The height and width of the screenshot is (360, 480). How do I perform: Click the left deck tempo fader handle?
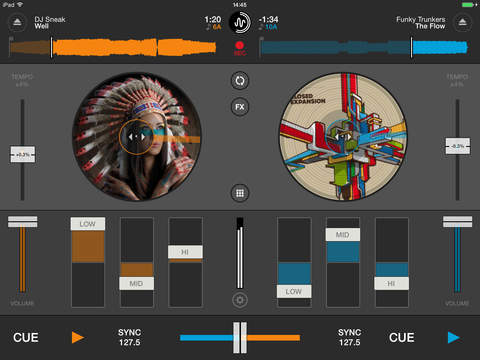[23, 154]
